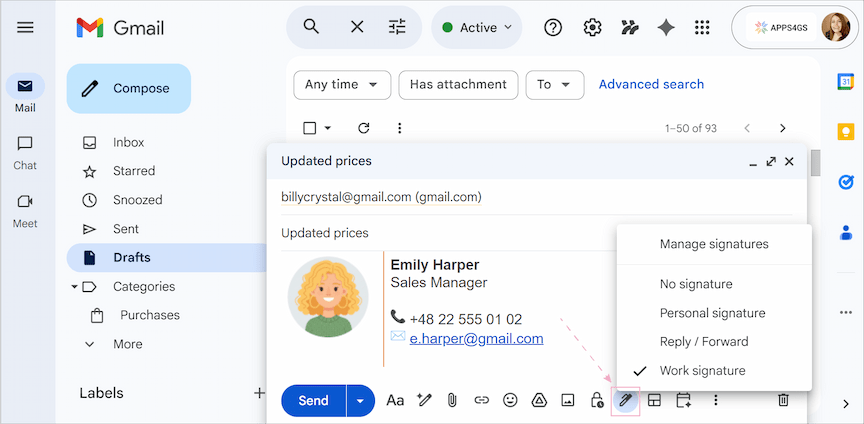The image size is (864, 424).
Task: Open Contacts in the side panel
Action: coord(846,233)
